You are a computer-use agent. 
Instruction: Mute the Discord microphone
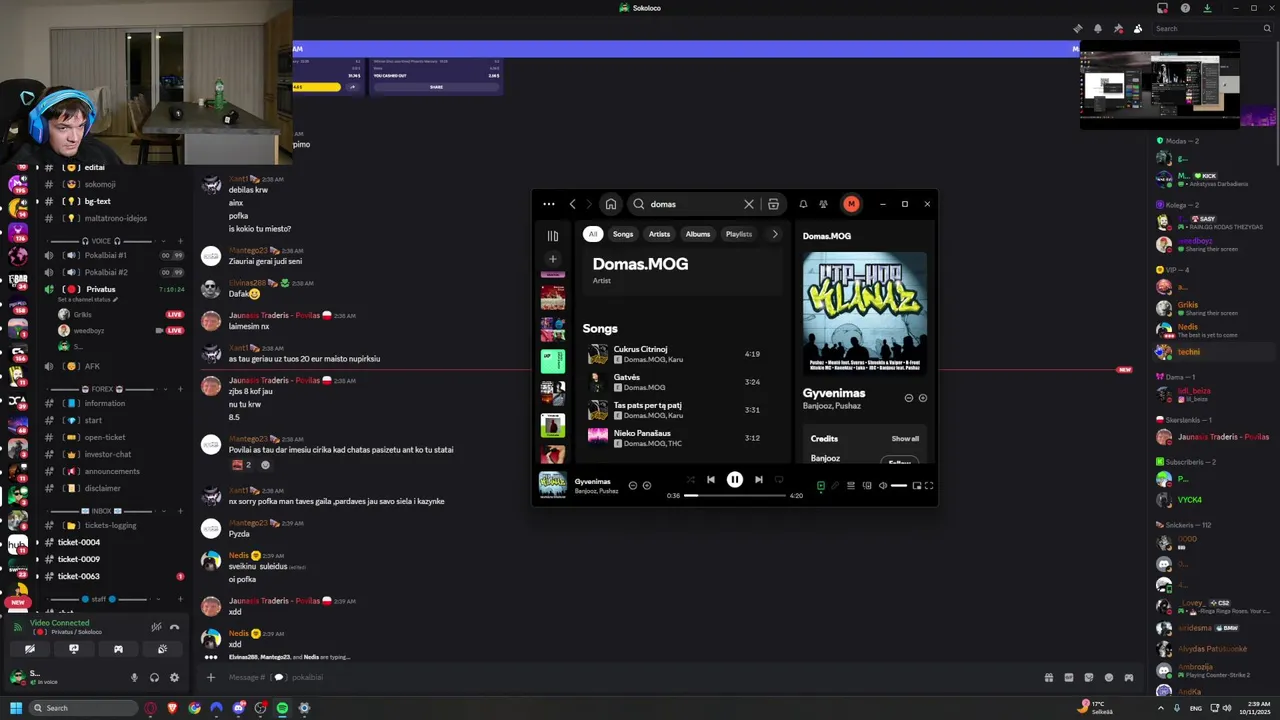coord(134,677)
